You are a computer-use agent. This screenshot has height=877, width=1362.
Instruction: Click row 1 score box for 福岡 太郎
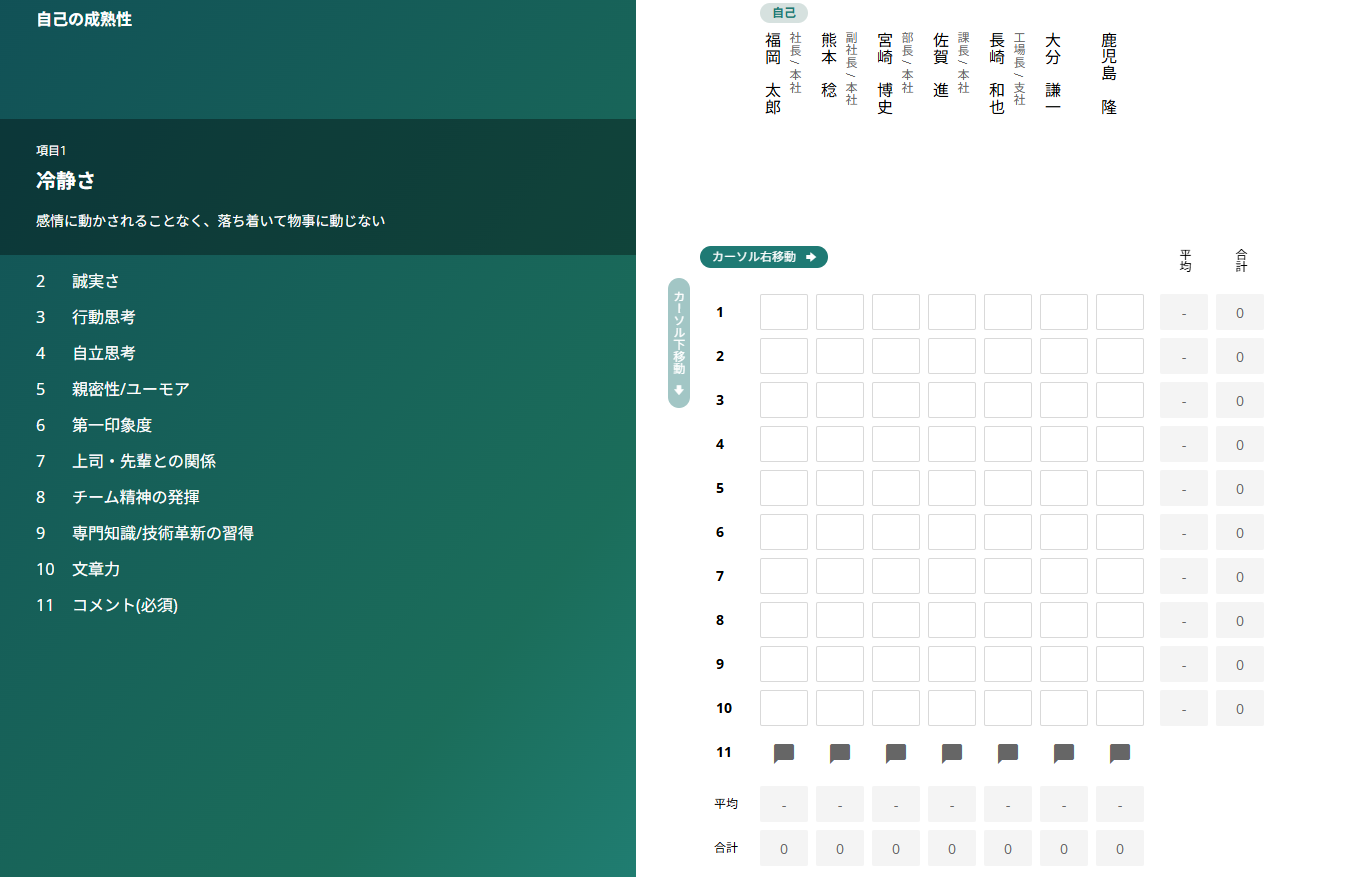click(784, 312)
